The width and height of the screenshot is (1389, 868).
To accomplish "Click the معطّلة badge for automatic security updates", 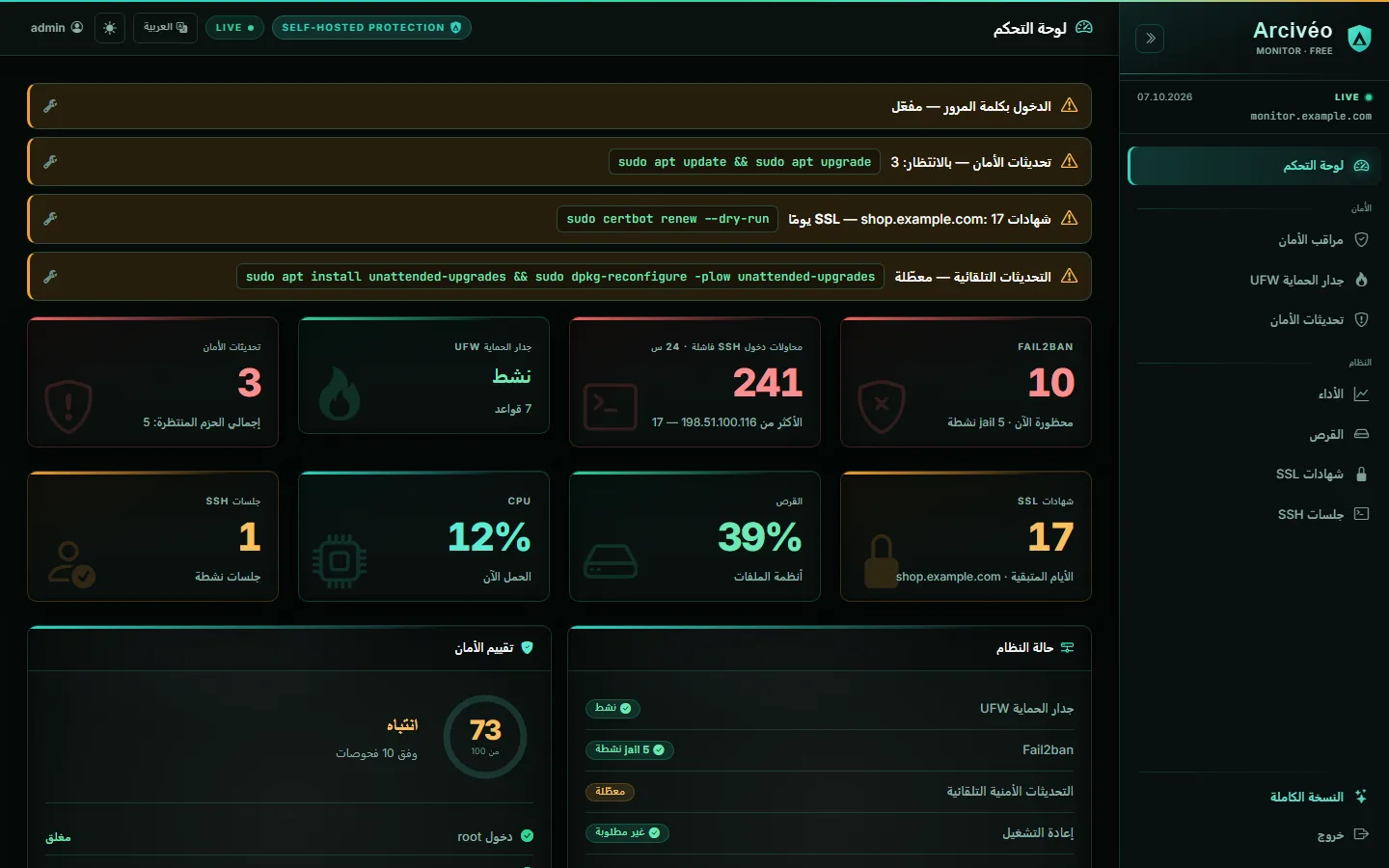I will 610,792.
